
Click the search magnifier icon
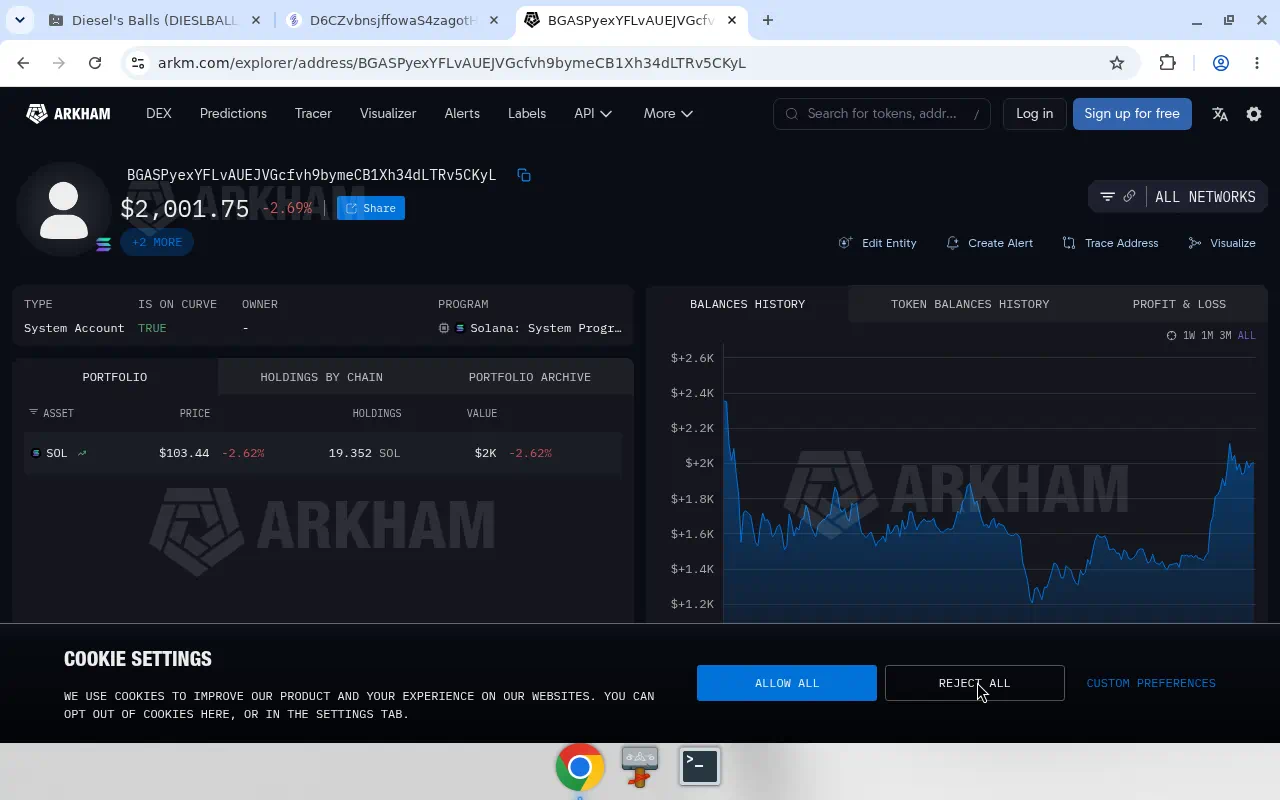pyautogui.click(x=792, y=114)
